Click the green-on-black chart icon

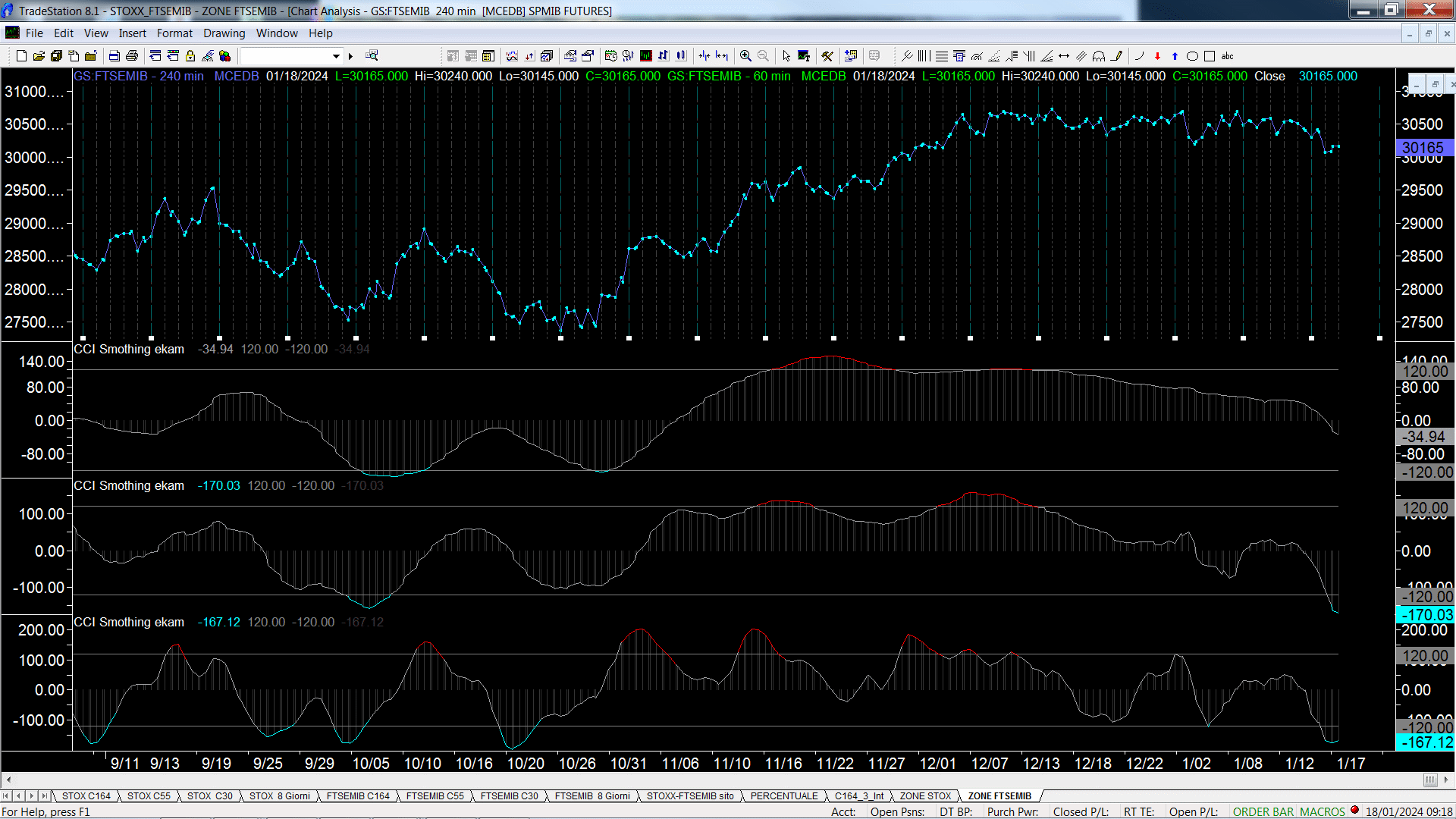pyautogui.click(x=646, y=55)
